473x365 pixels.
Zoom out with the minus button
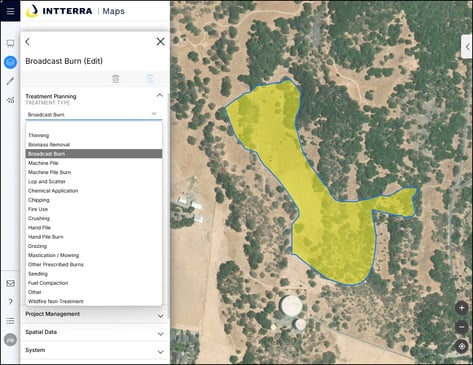(462, 327)
